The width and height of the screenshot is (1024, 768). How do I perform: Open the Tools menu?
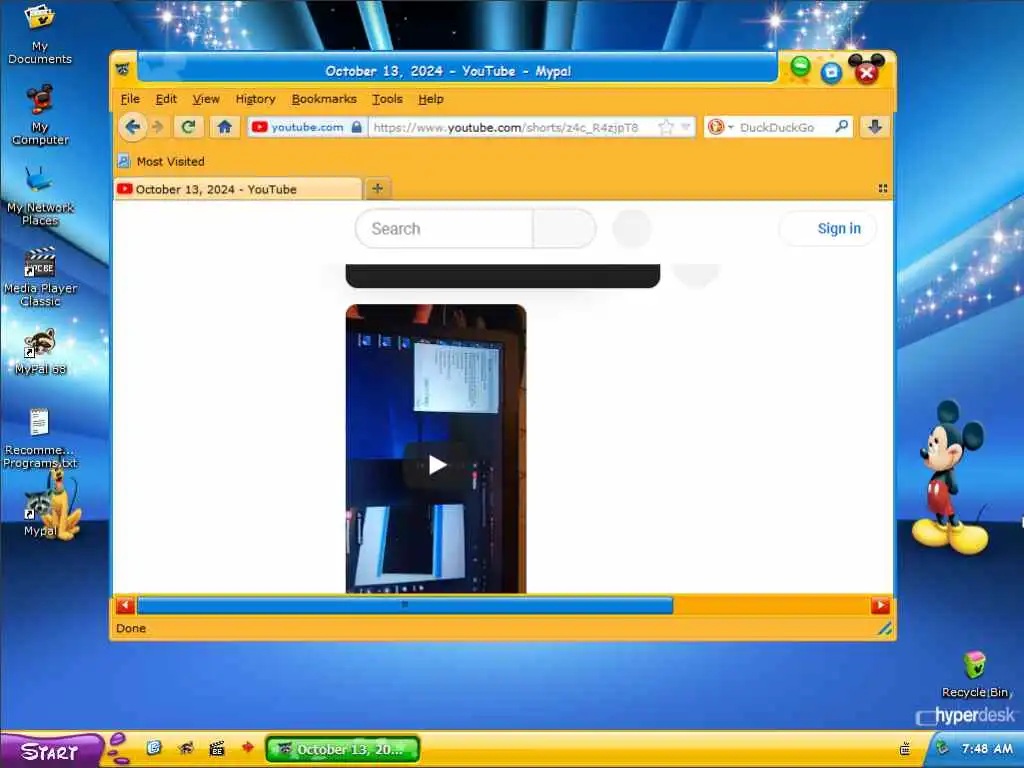pos(387,99)
